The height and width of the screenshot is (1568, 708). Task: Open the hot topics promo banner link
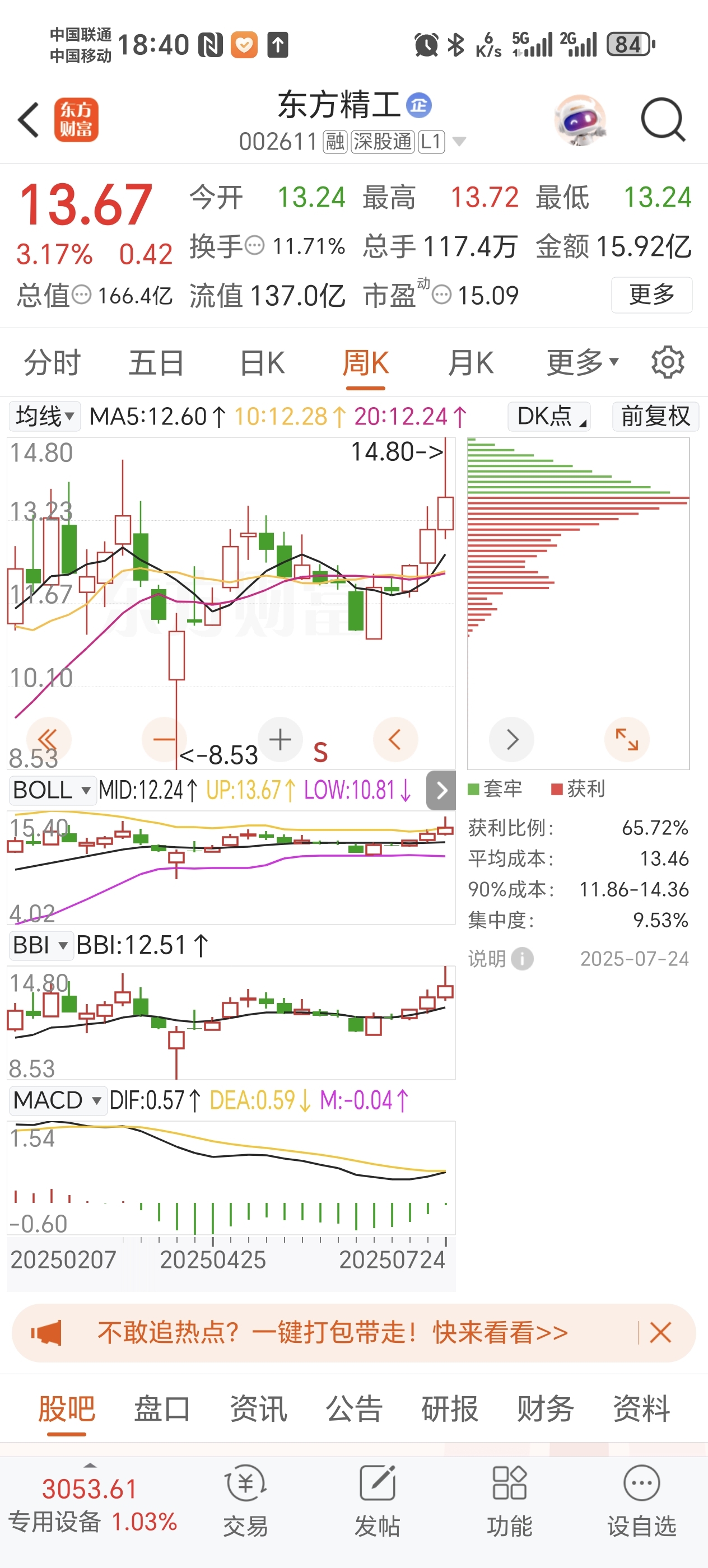(333, 1332)
